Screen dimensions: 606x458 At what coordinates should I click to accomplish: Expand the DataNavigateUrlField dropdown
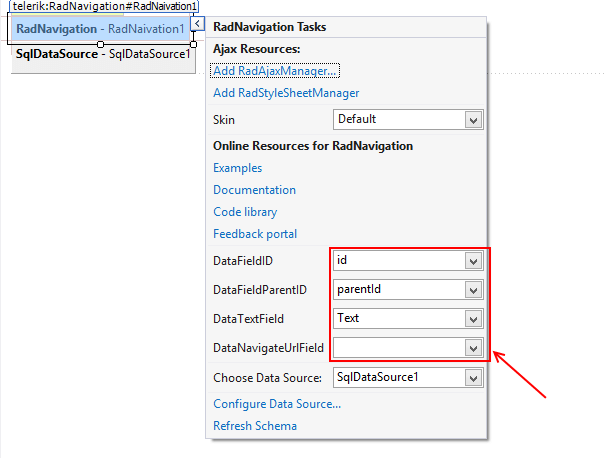[473, 348]
